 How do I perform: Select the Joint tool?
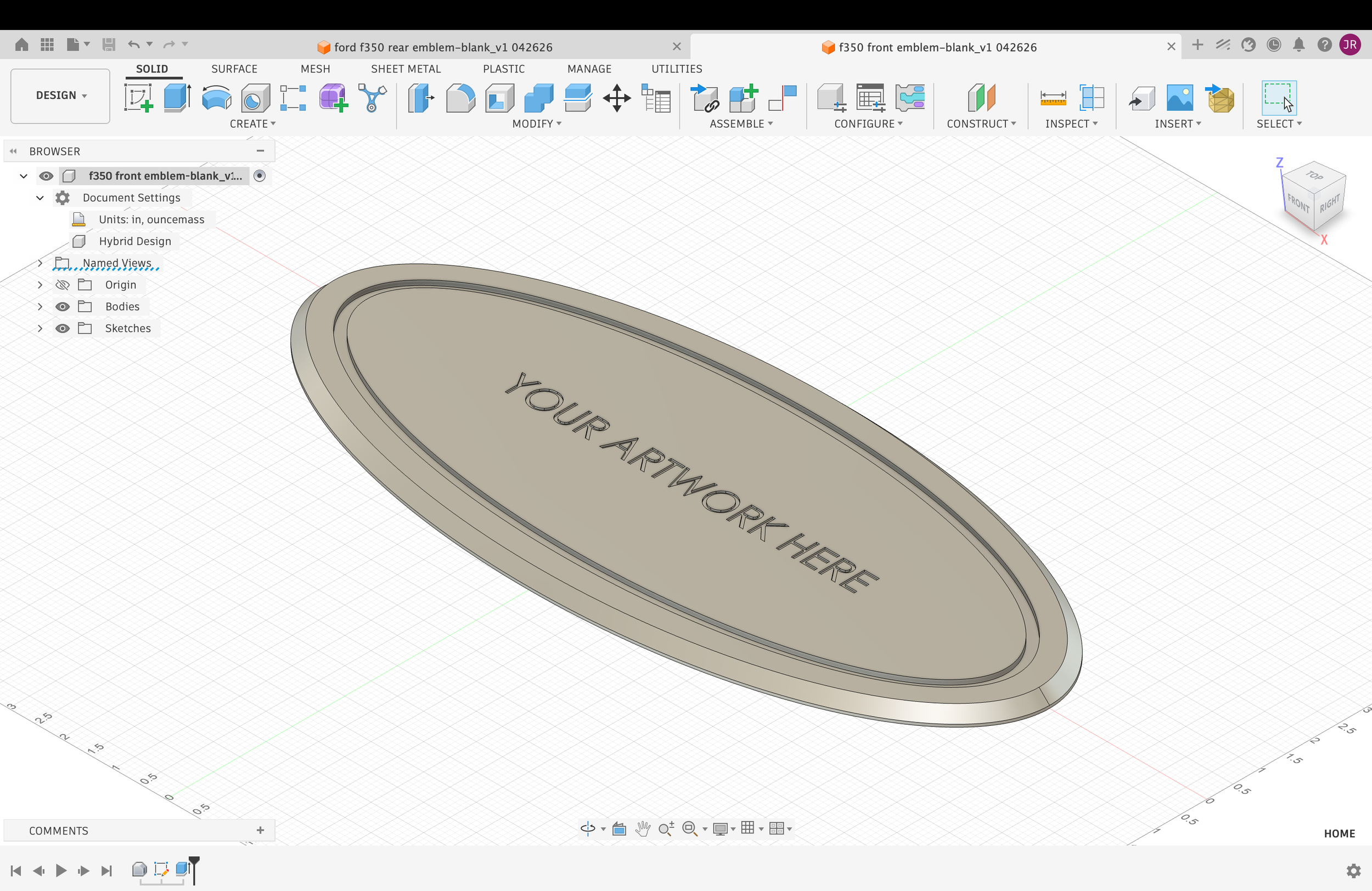click(x=782, y=98)
